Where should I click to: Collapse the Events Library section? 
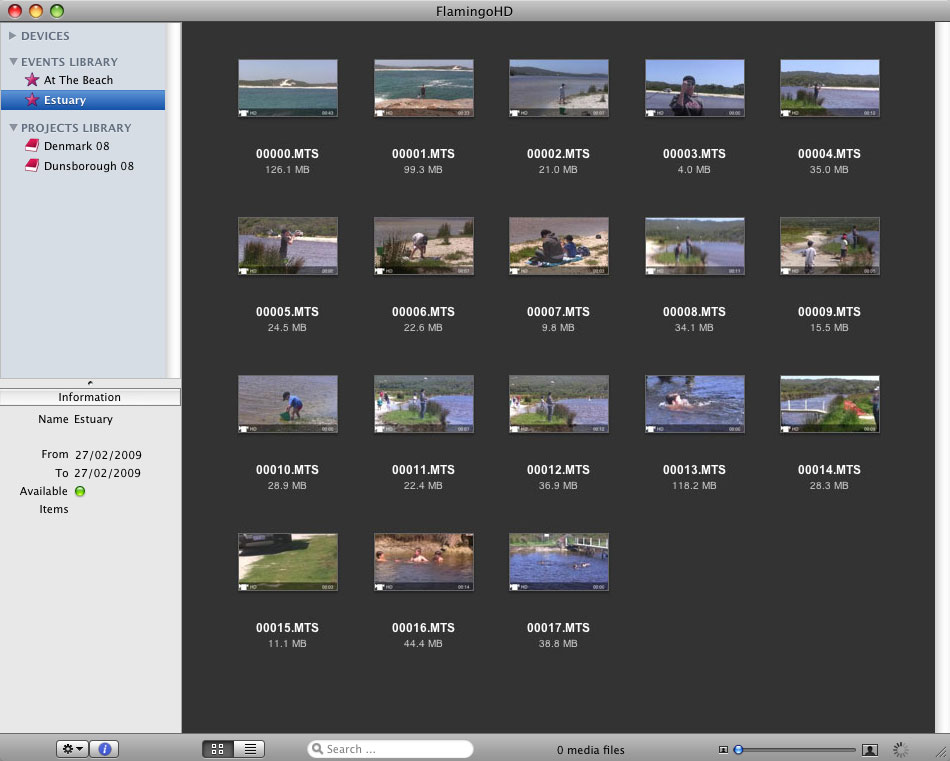pyautogui.click(x=13, y=62)
